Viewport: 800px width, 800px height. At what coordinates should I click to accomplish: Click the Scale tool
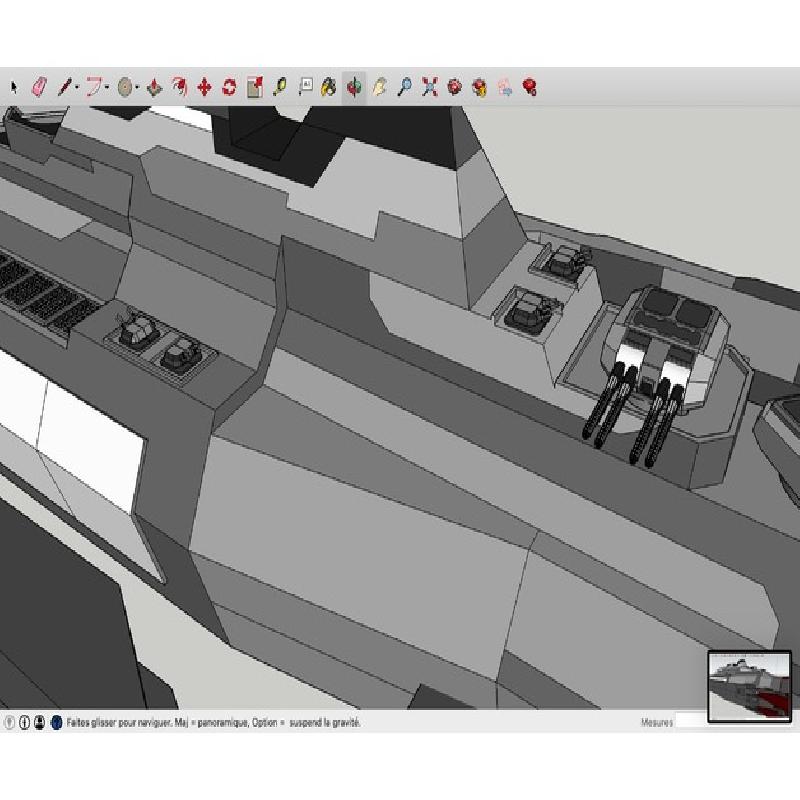click(x=254, y=87)
